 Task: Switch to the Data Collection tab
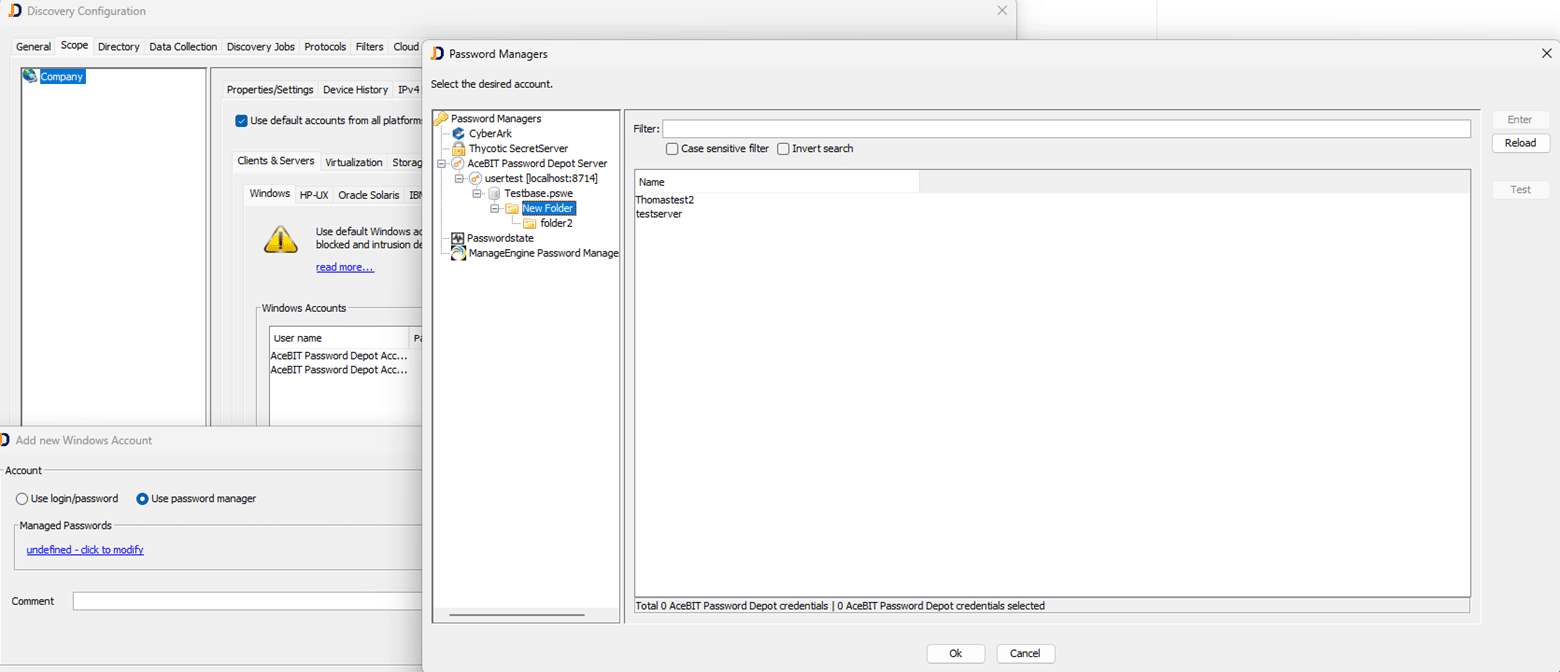(x=183, y=47)
